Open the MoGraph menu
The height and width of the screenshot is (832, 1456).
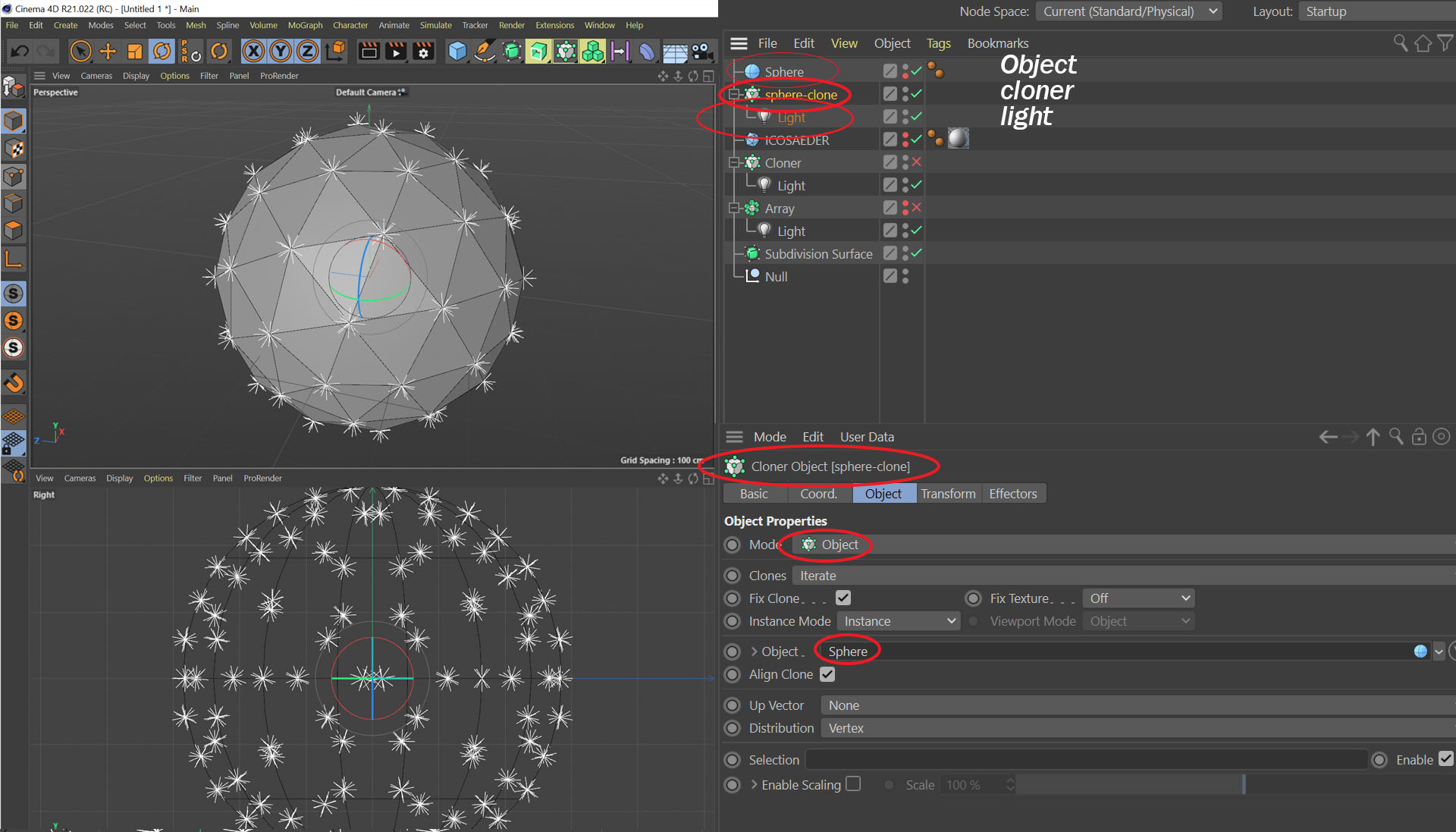tap(305, 25)
